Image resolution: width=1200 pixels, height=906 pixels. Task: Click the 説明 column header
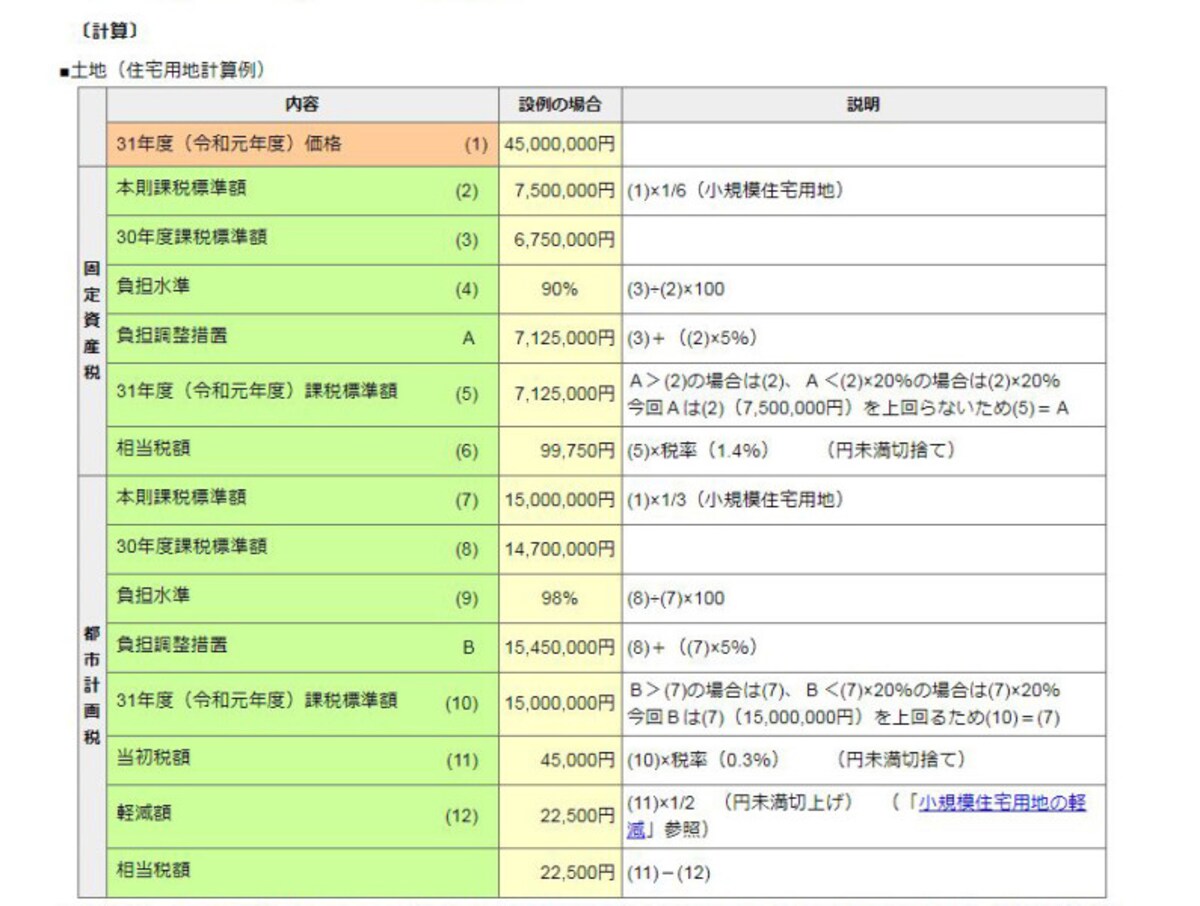[863, 104]
